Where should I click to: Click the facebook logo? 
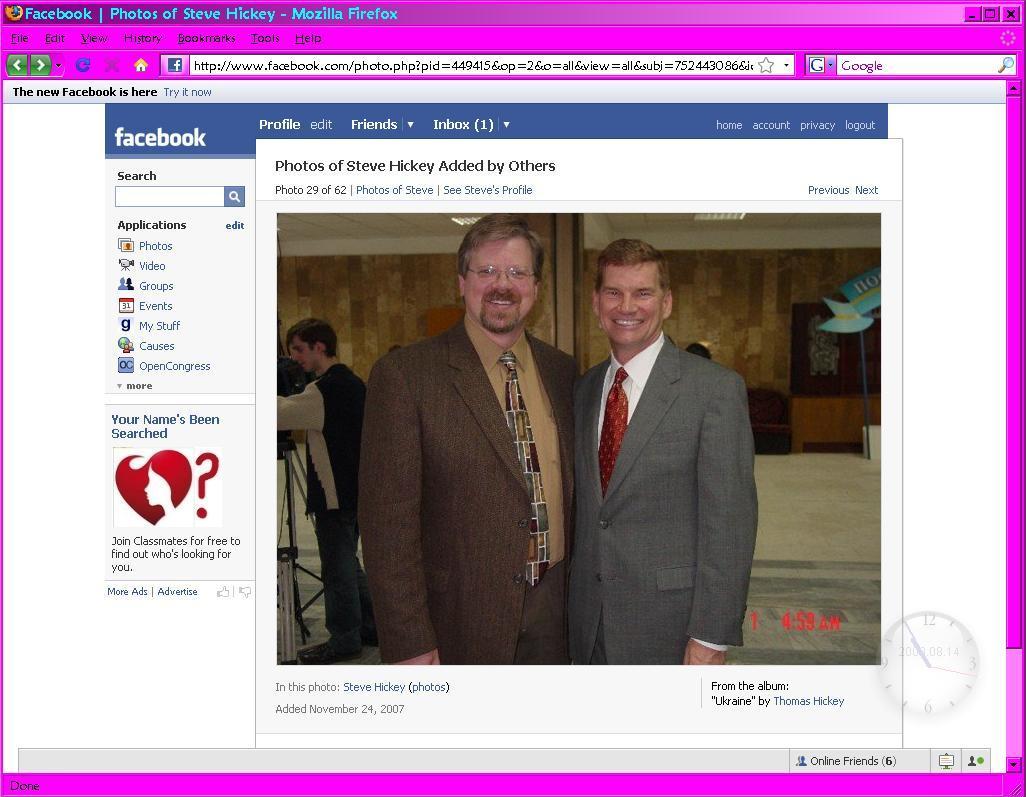pyautogui.click(x=160, y=137)
